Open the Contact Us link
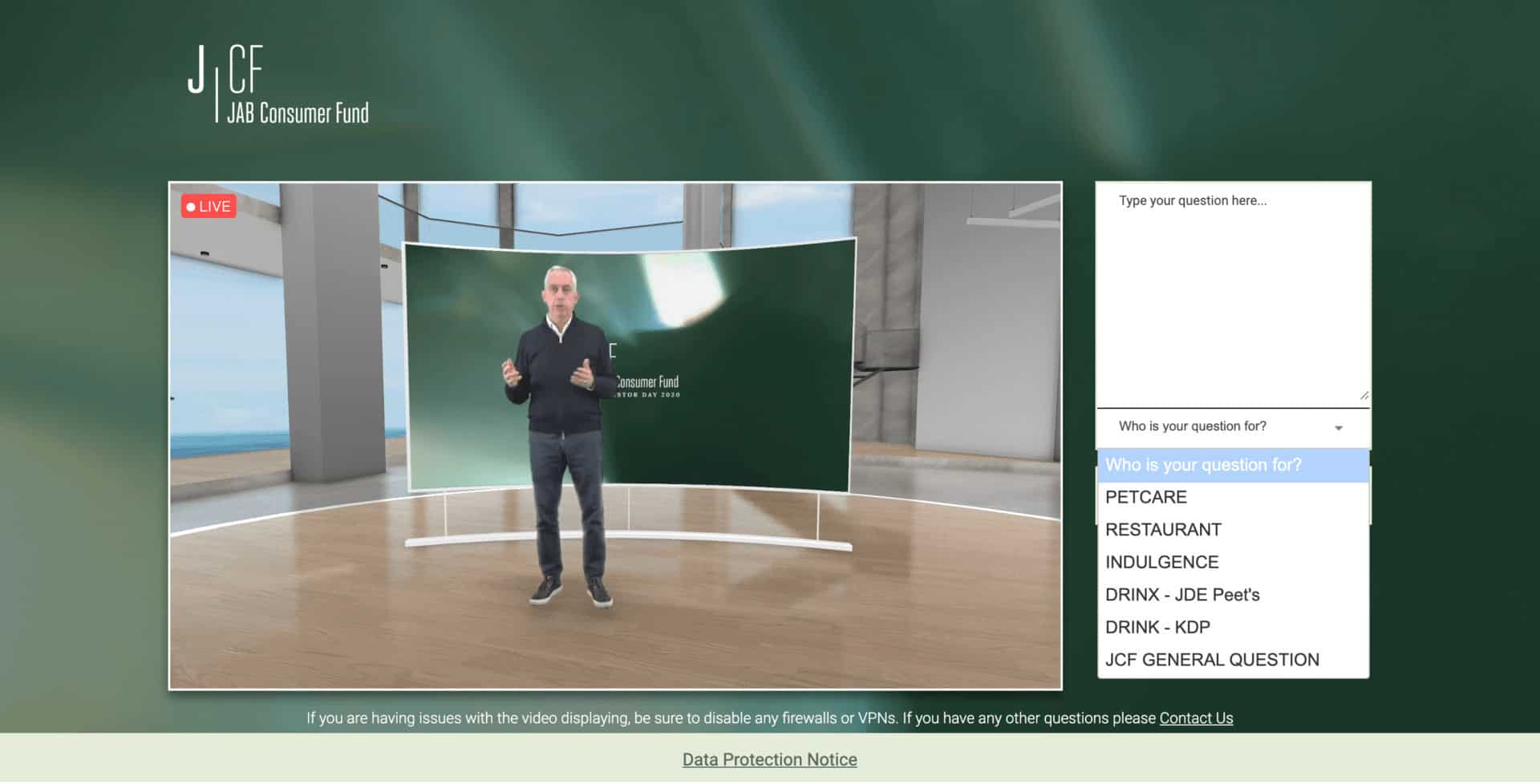 (1196, 718)
